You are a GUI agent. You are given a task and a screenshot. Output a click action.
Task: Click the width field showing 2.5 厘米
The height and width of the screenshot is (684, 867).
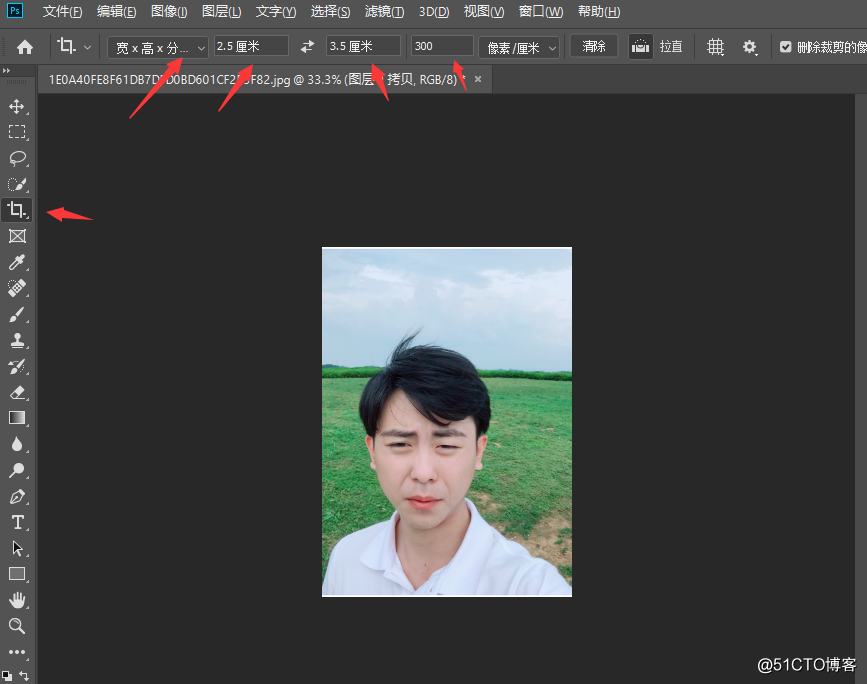pos(251,46)
